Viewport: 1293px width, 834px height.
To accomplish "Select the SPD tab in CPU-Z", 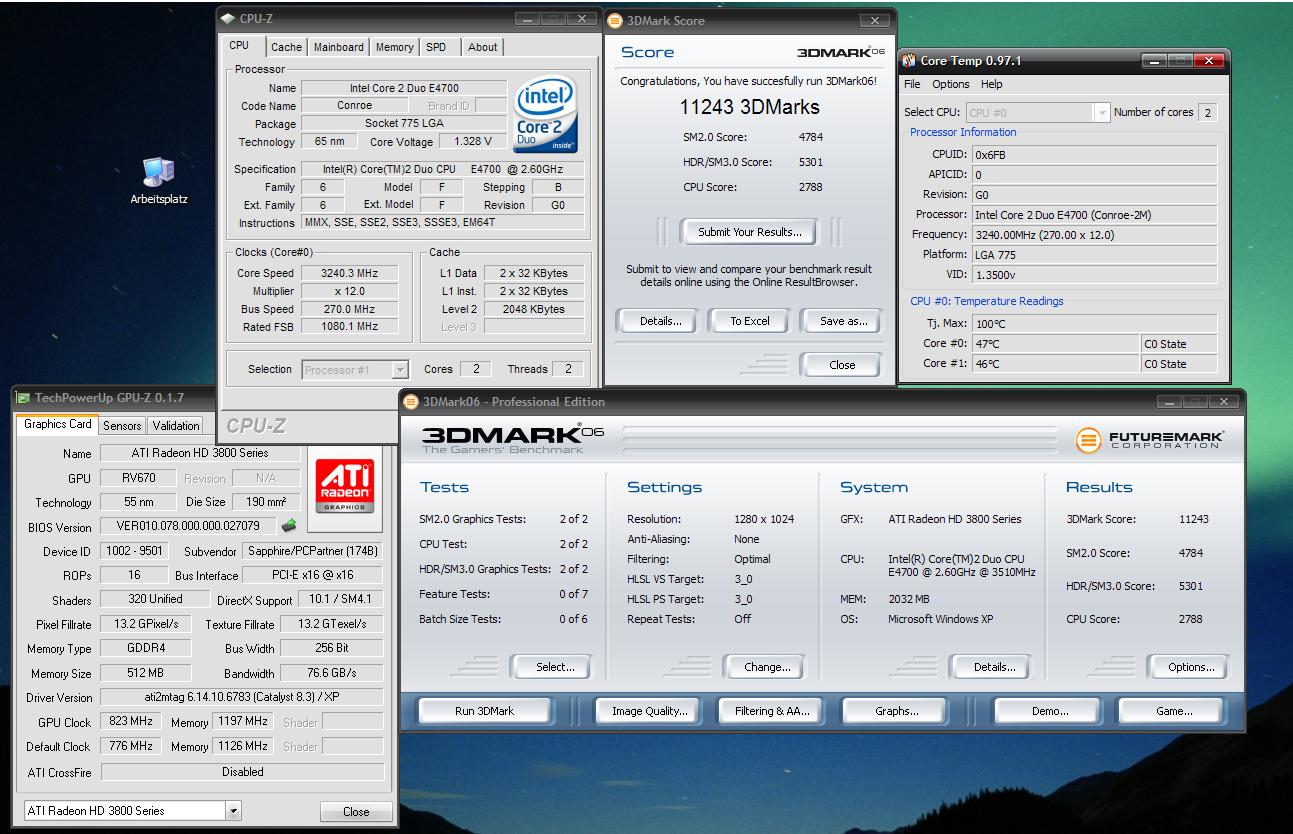I will coord(436,47).
